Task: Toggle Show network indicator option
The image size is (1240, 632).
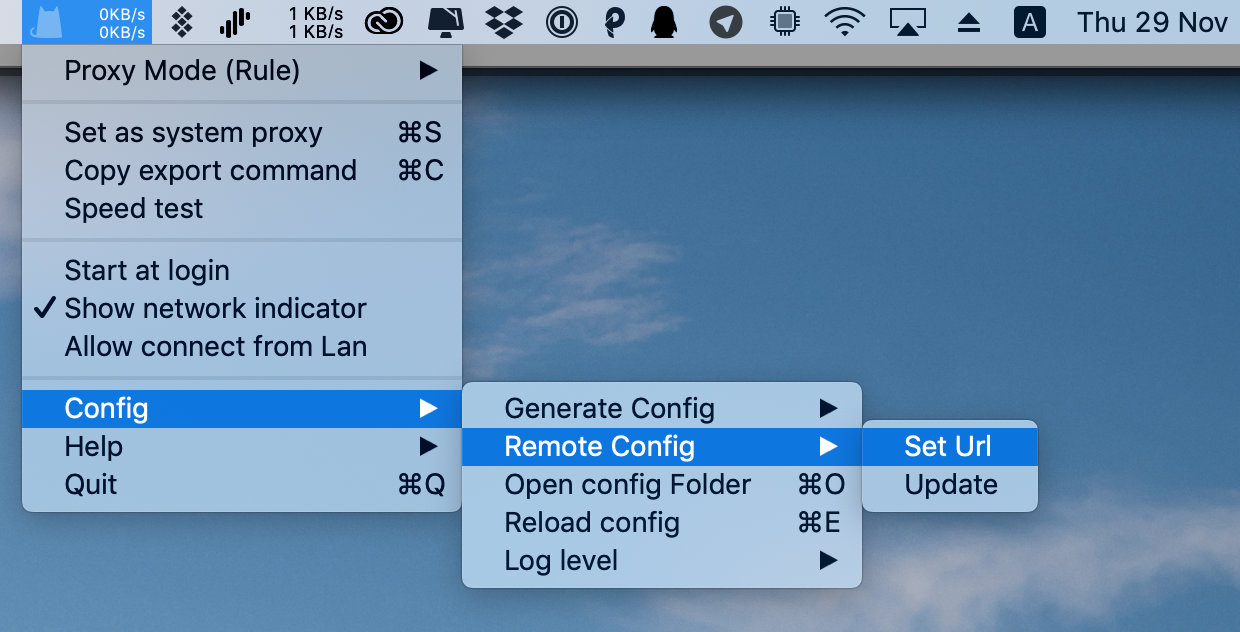Action: [215, 309]
